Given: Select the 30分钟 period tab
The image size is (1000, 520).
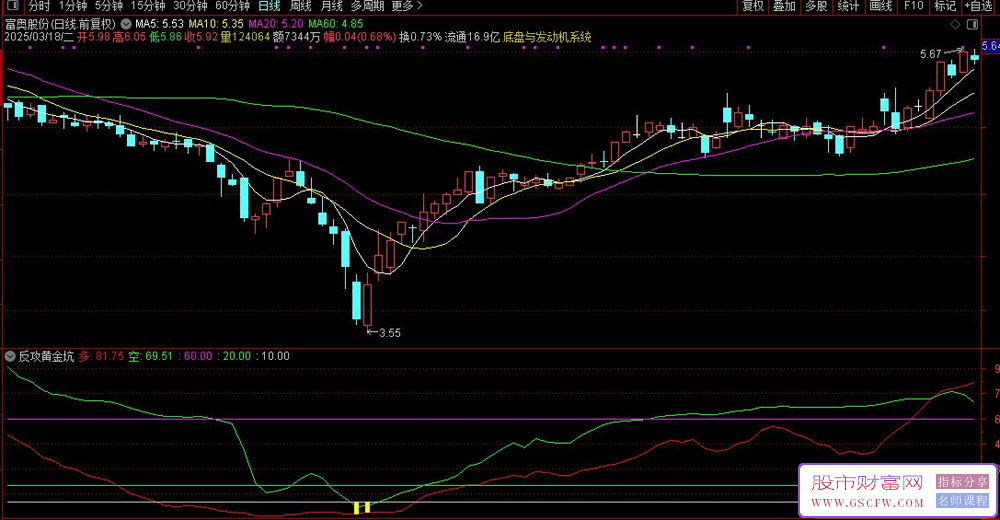Looking at the screenshot, I should tap(190, 6).
